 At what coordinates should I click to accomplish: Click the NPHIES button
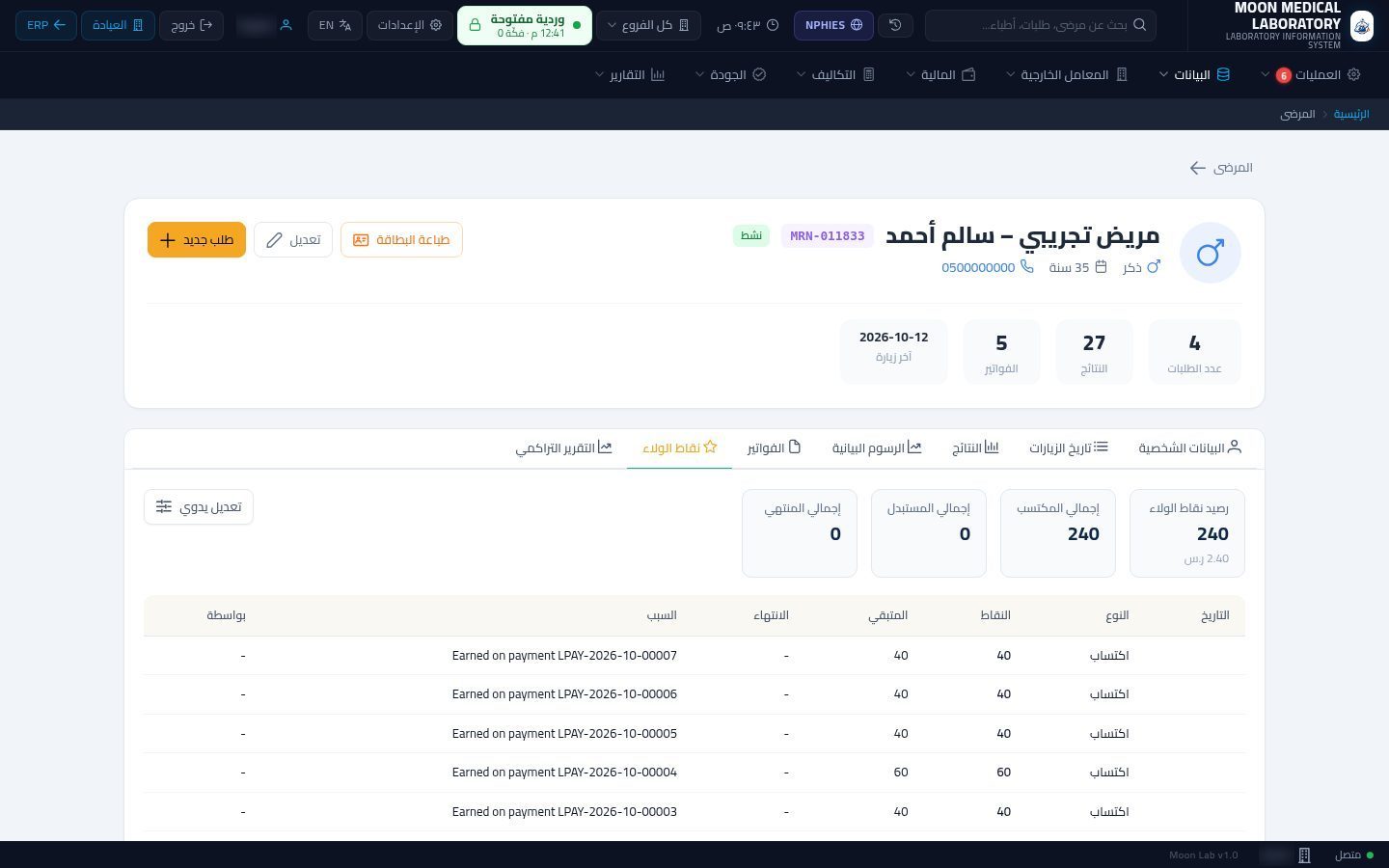point(833,25)
